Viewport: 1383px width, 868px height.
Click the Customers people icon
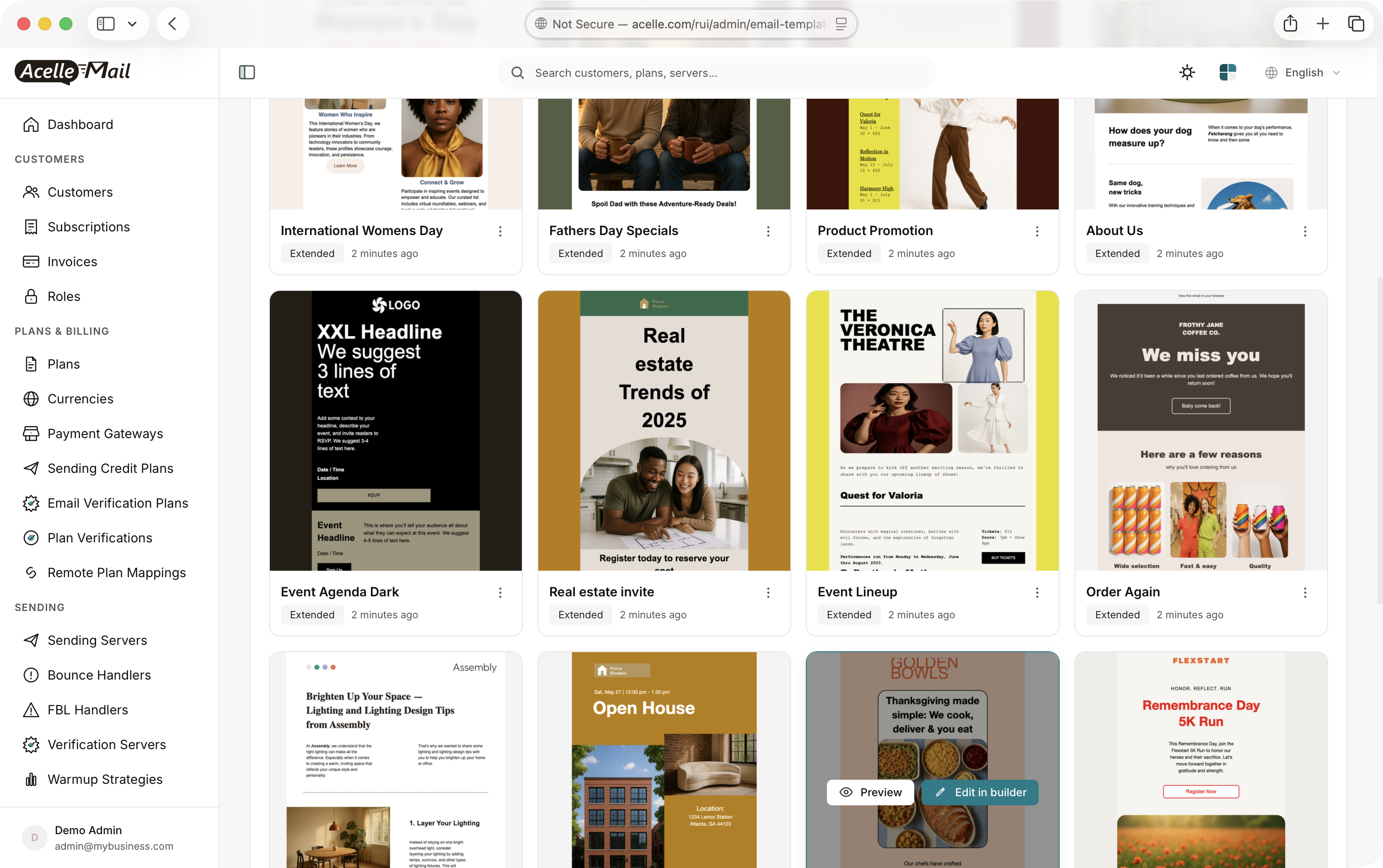[x=31, y=193]
